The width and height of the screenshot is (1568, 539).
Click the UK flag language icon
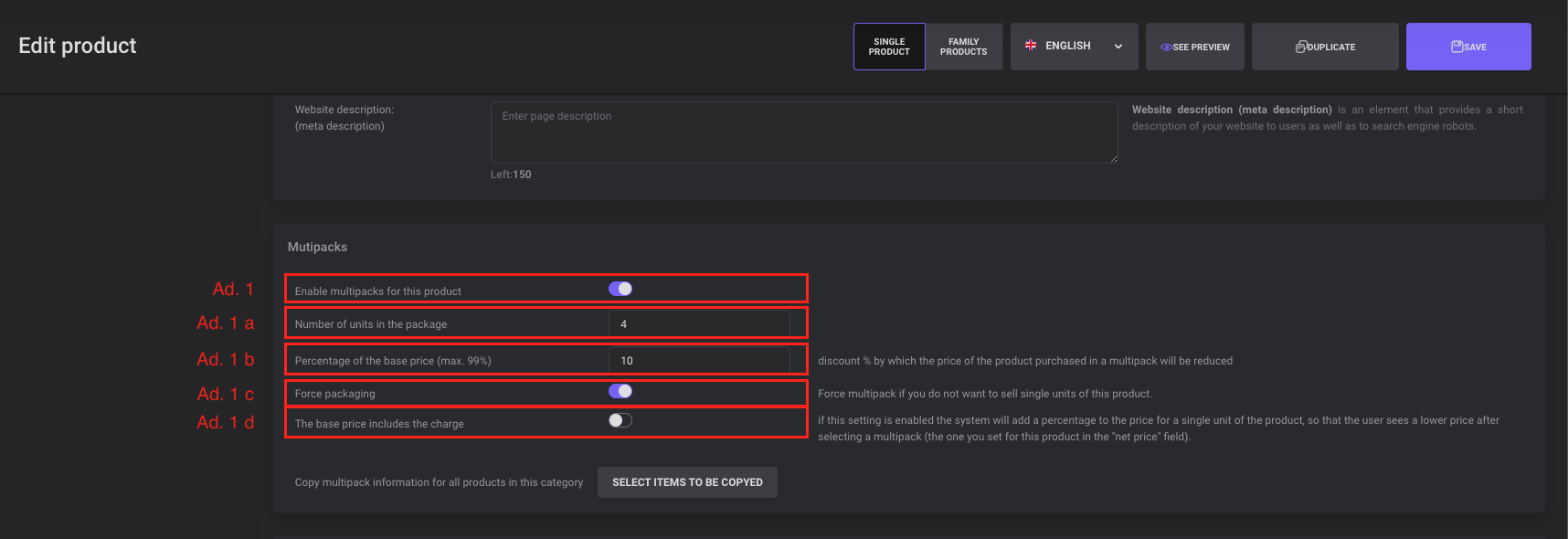(x=1031, y=45)
